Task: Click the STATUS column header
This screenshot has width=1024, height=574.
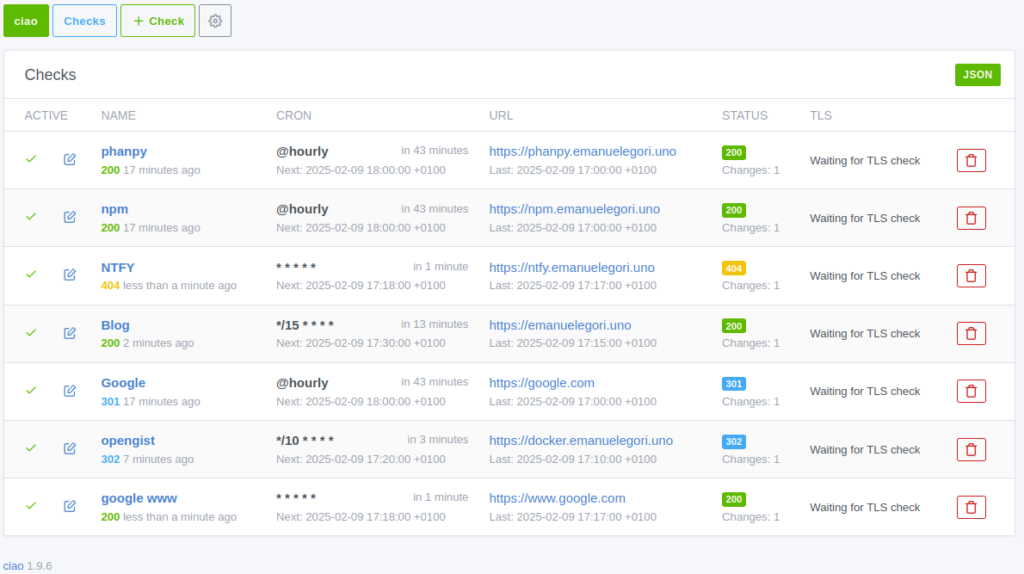Action: pos(744,116)
